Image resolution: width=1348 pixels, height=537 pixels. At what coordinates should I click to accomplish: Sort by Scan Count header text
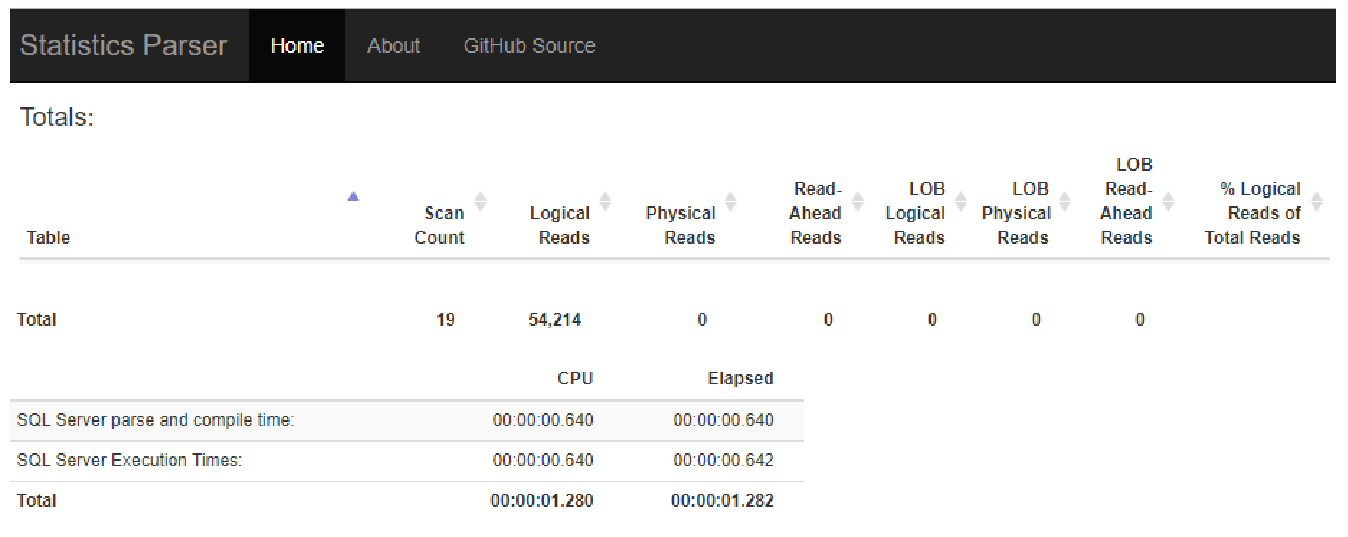tap(443, 225)
